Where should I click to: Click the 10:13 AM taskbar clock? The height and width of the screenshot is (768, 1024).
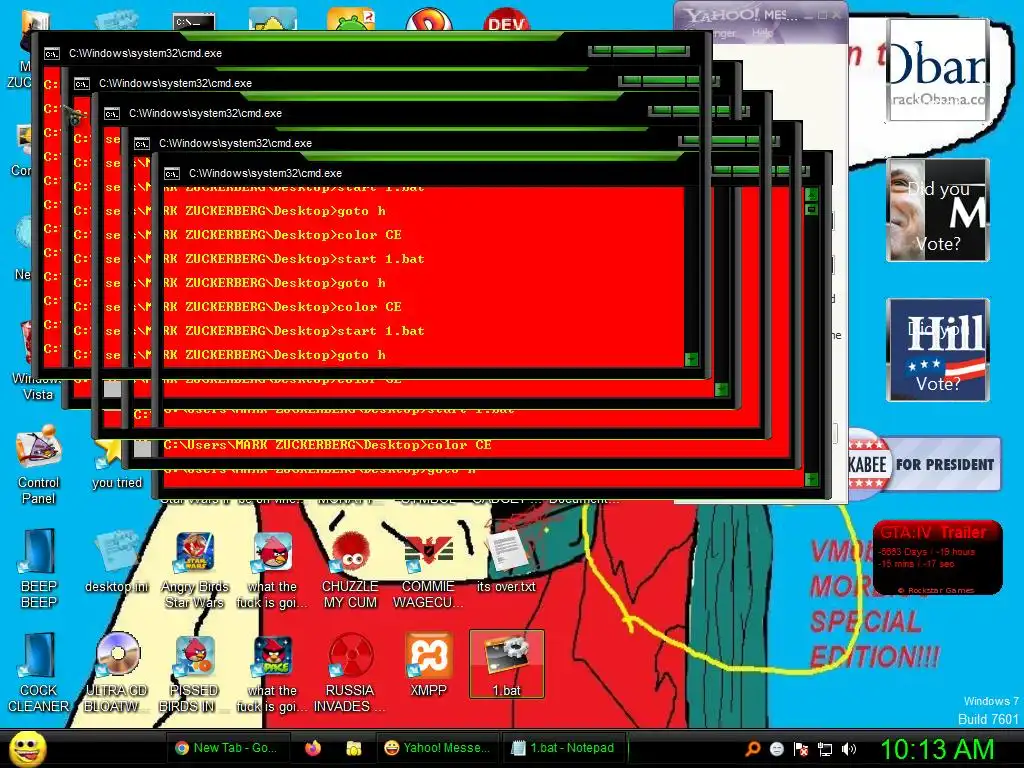pos(937,748)
